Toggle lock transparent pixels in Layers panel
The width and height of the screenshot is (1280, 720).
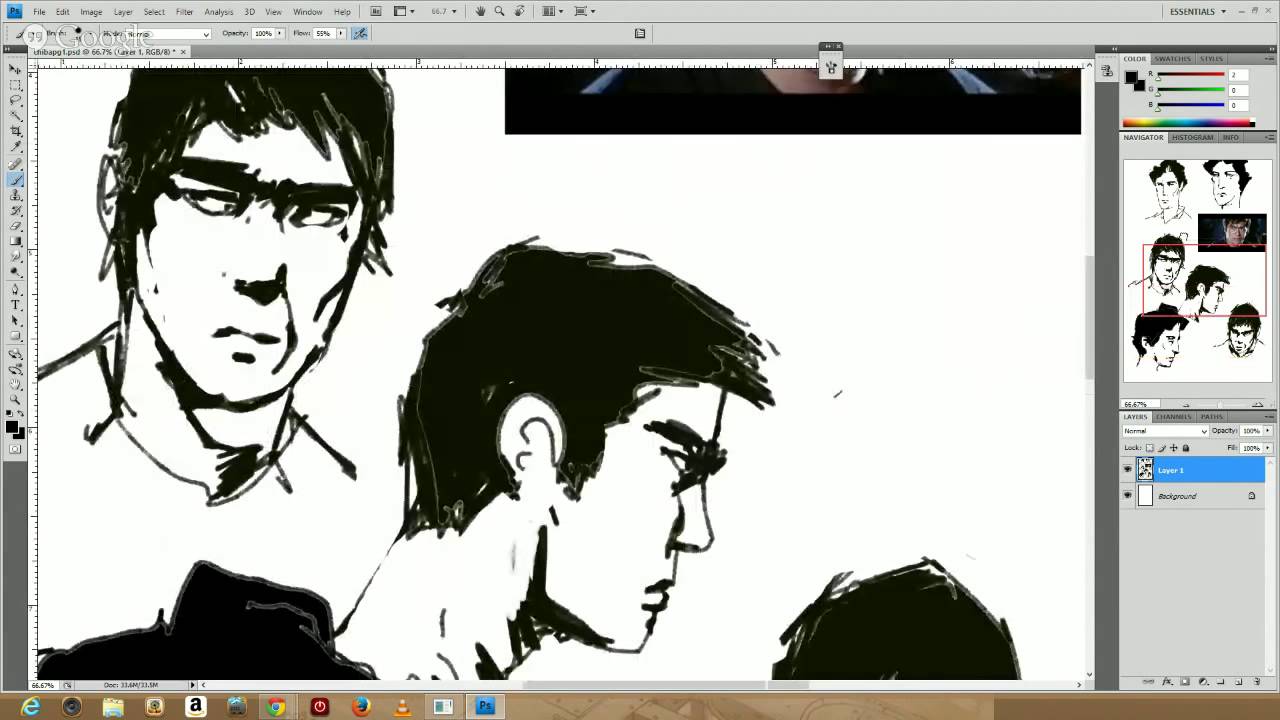[x=1150, y=448]
